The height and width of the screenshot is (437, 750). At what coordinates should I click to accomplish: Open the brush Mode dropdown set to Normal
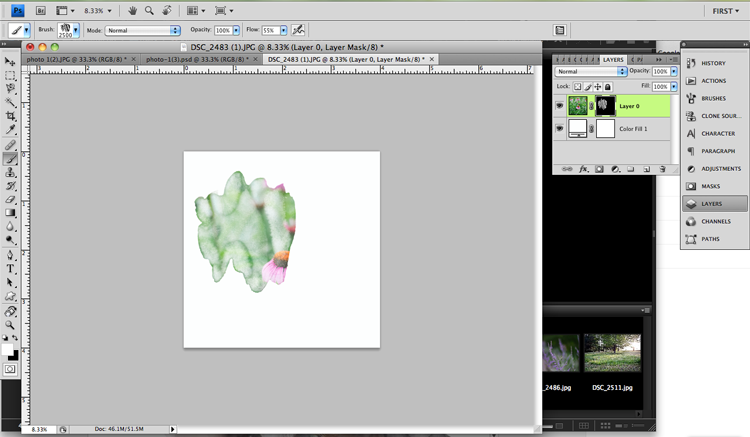tap(143, 31)
